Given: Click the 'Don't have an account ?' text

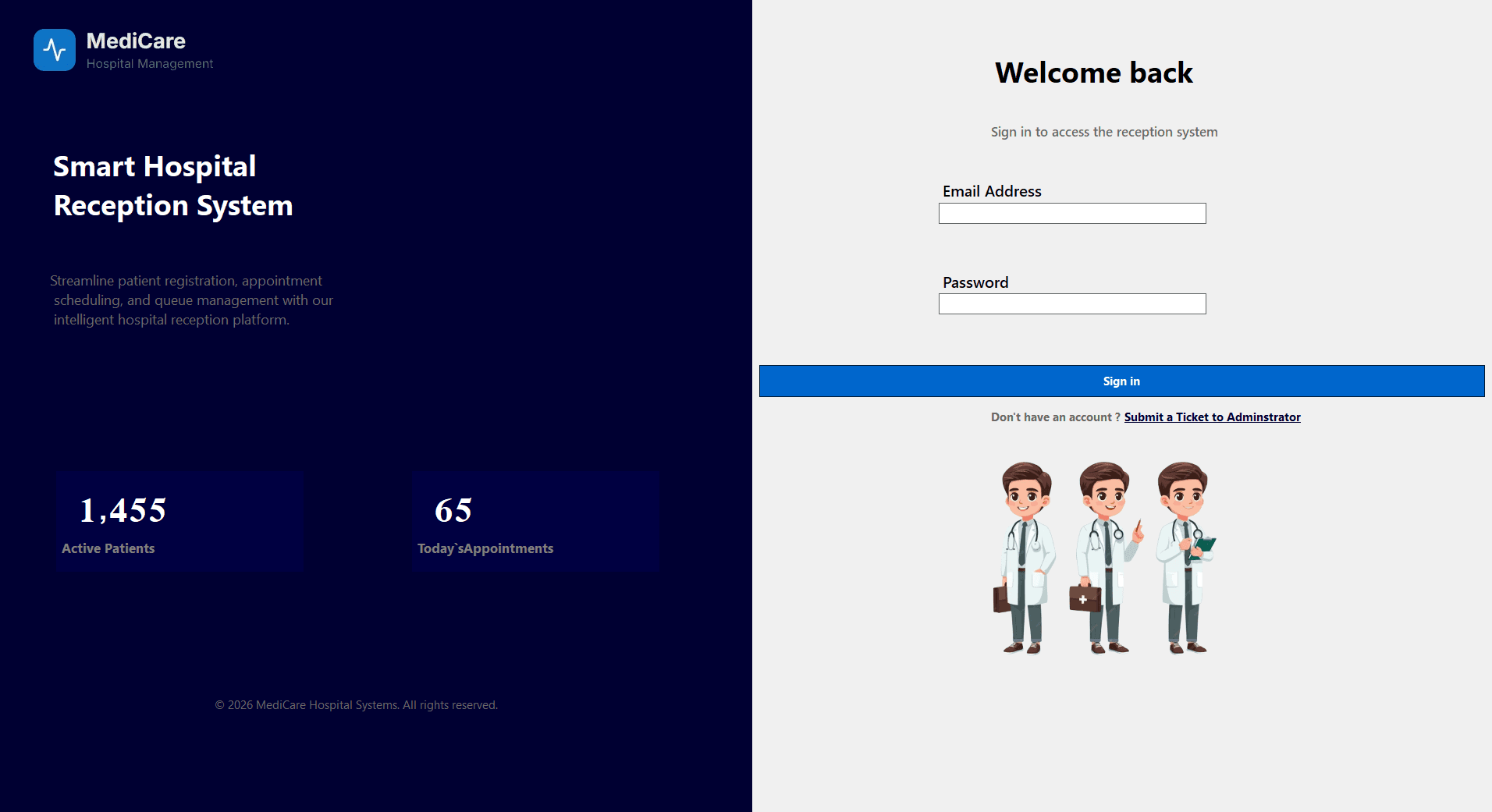Looking at the screenshot, I should (x=1056, y=417).
